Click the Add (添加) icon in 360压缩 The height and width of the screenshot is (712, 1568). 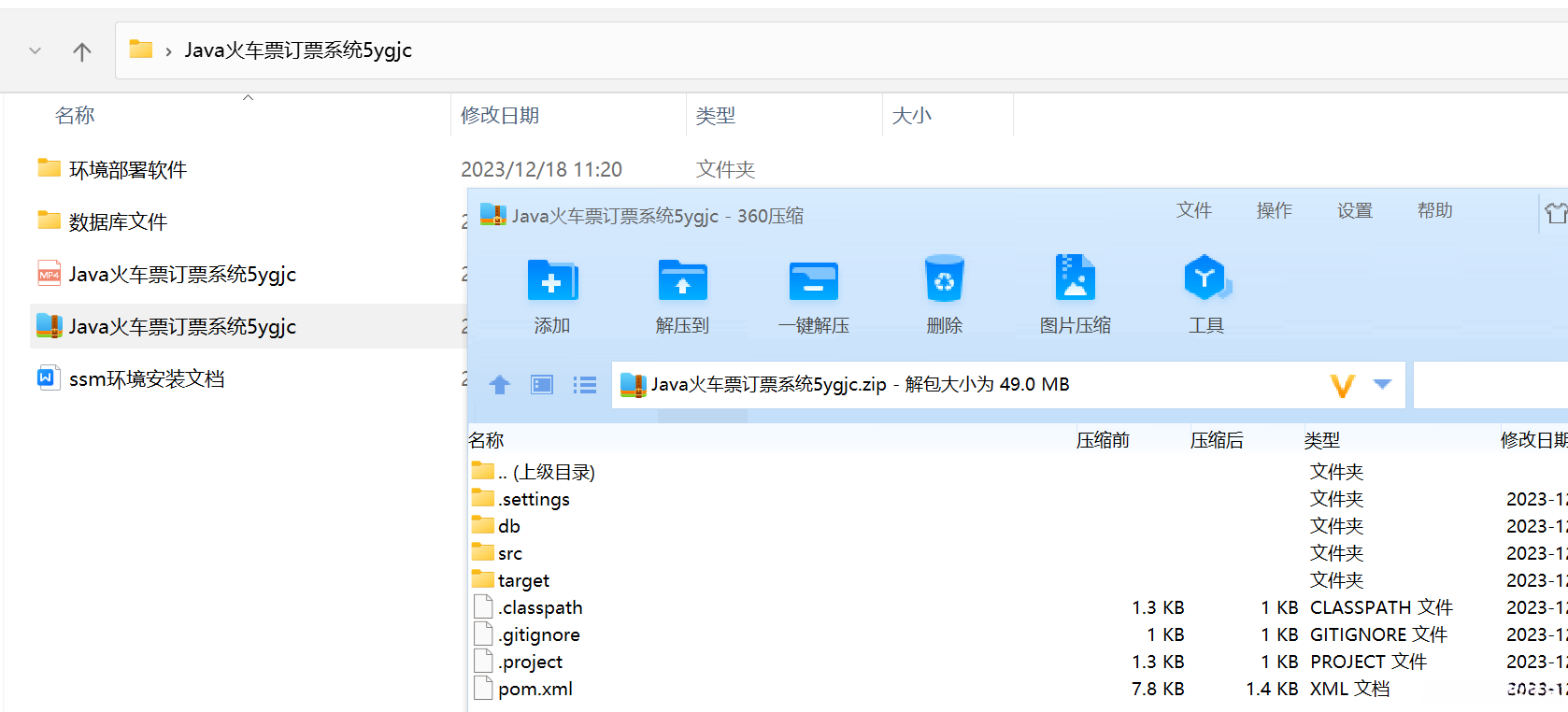[x=552, y=279]
